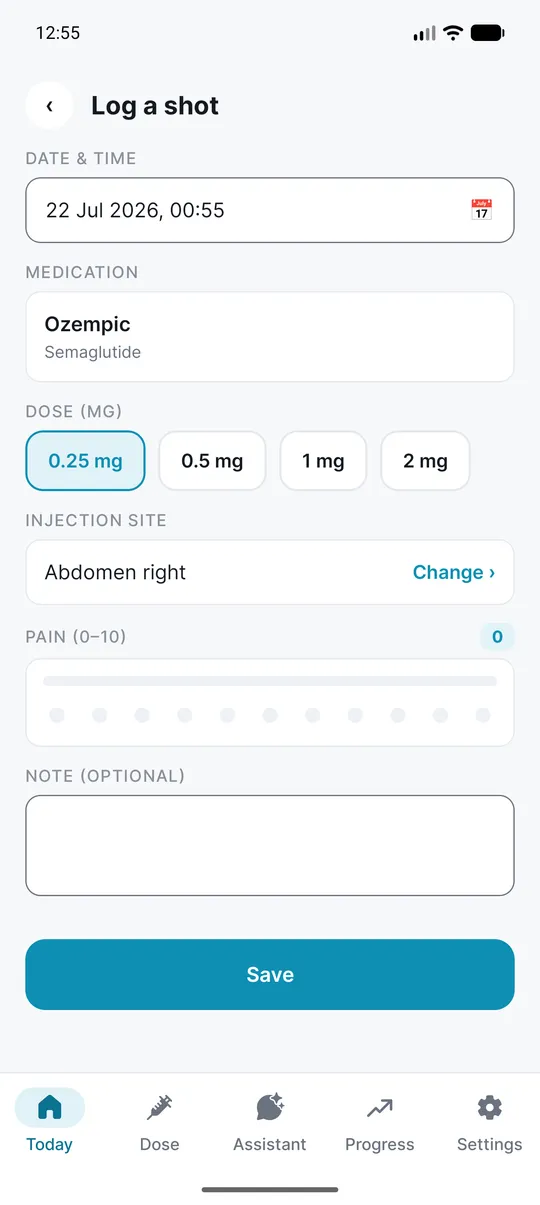Open the Settings gear icon
540x1205 pixels.
click(x=489, y=1107)
